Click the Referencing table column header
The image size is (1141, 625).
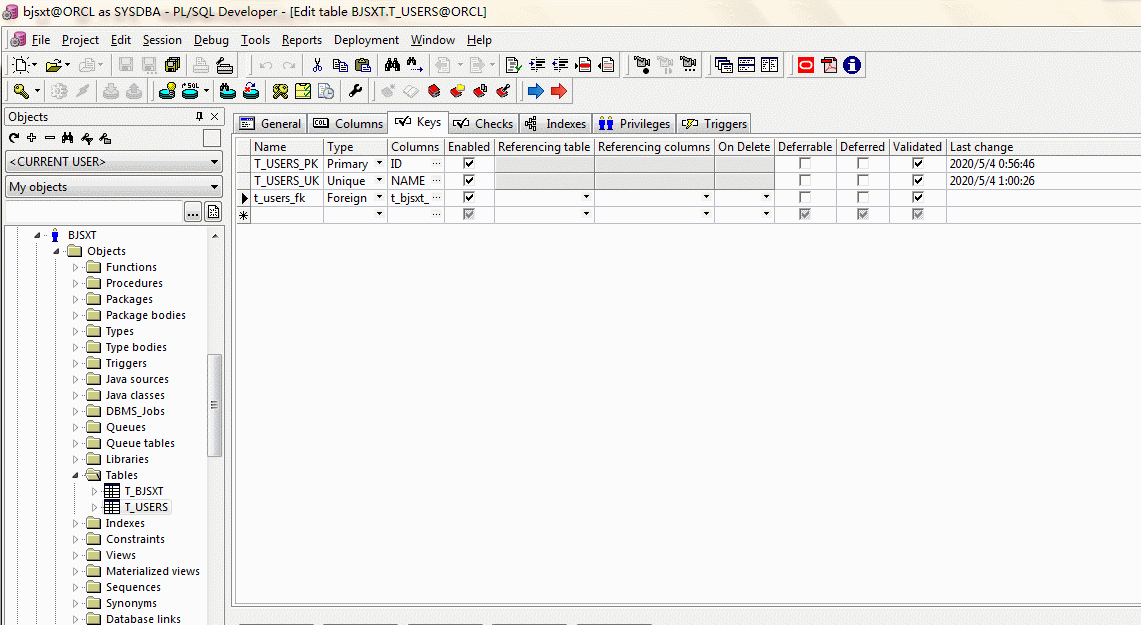coord(544,146)
